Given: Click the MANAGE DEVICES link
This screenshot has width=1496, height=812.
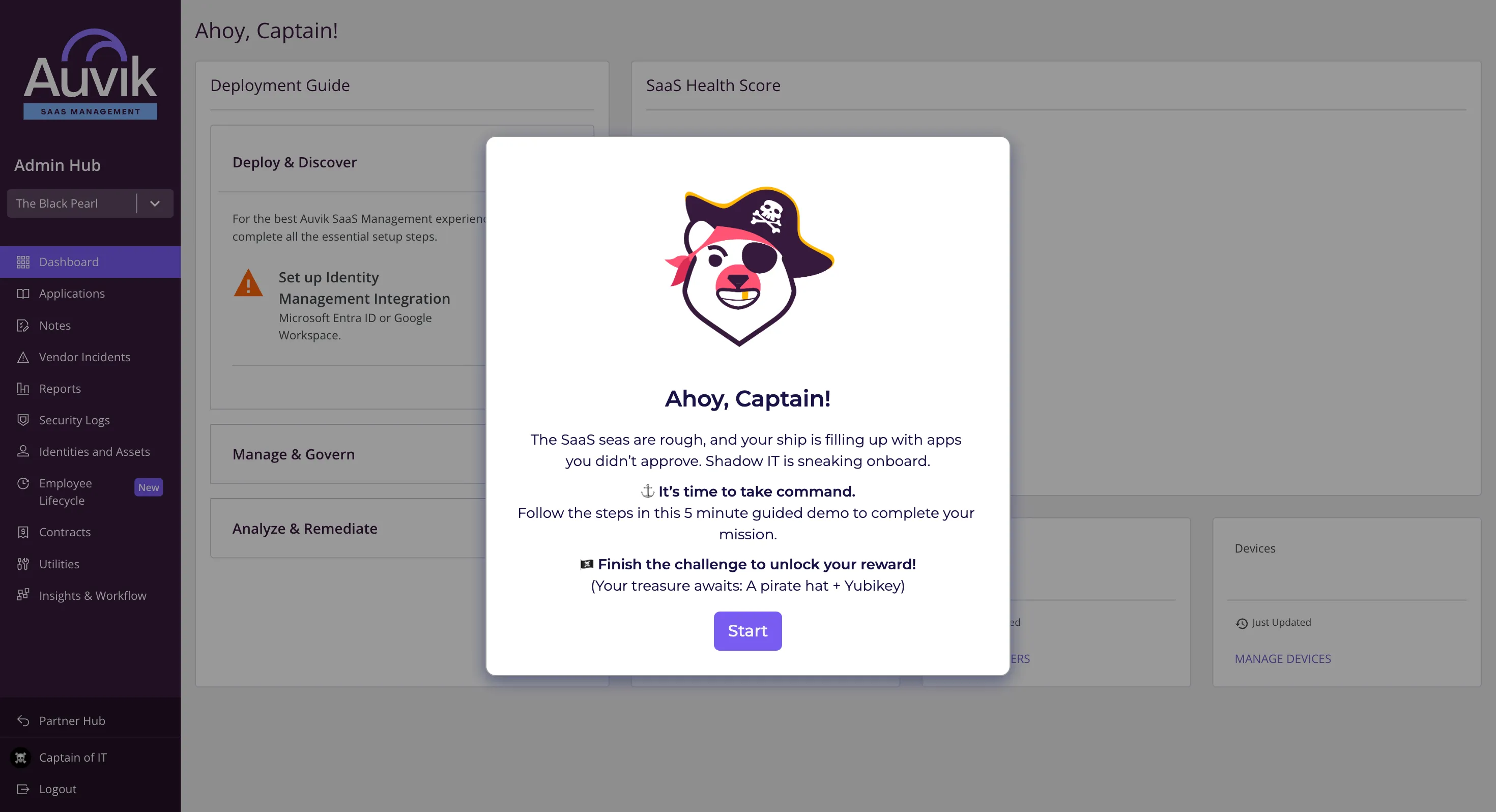Looking at the screenshot, I should pyautogui.click(x=1282, y=659).
